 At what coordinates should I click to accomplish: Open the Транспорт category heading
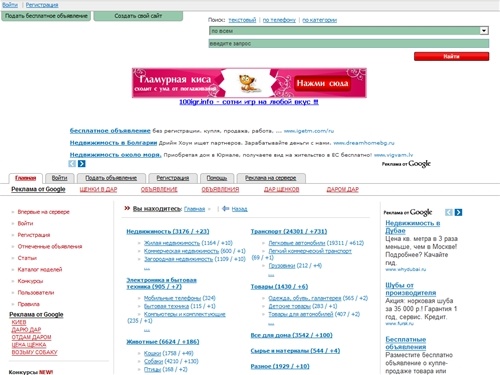tap(289, 231)
